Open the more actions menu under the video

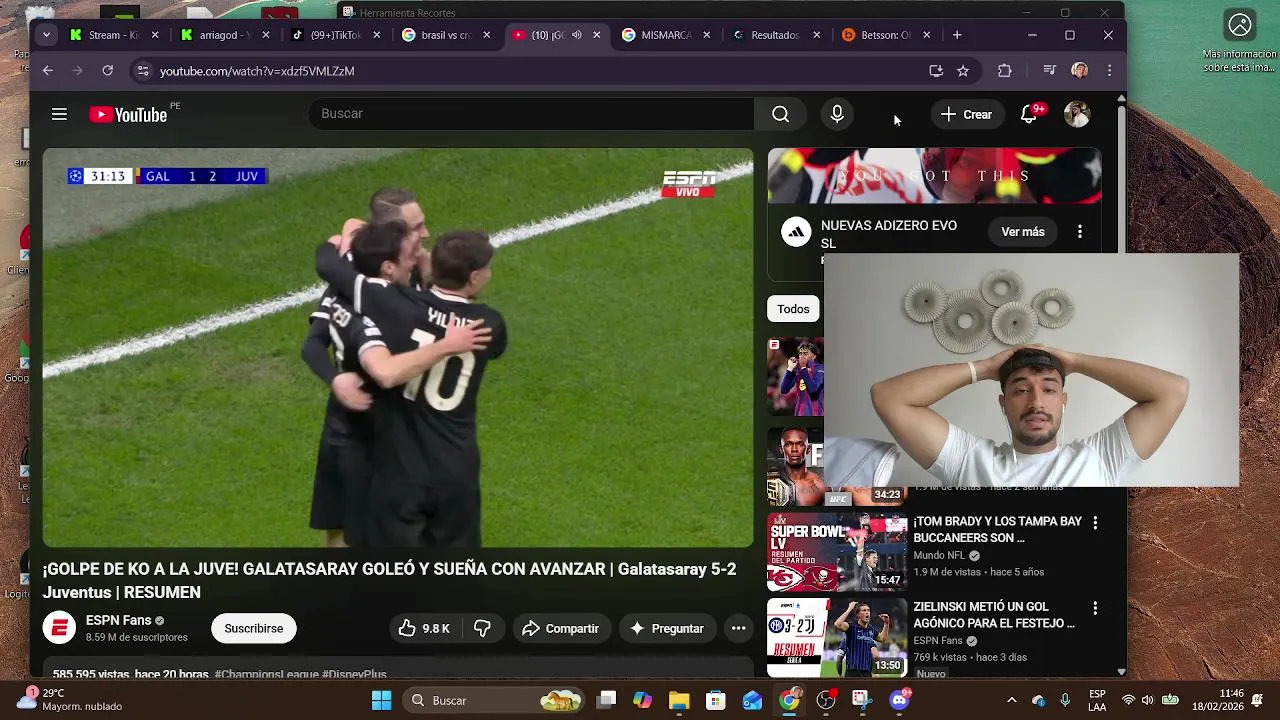(738, 628)
